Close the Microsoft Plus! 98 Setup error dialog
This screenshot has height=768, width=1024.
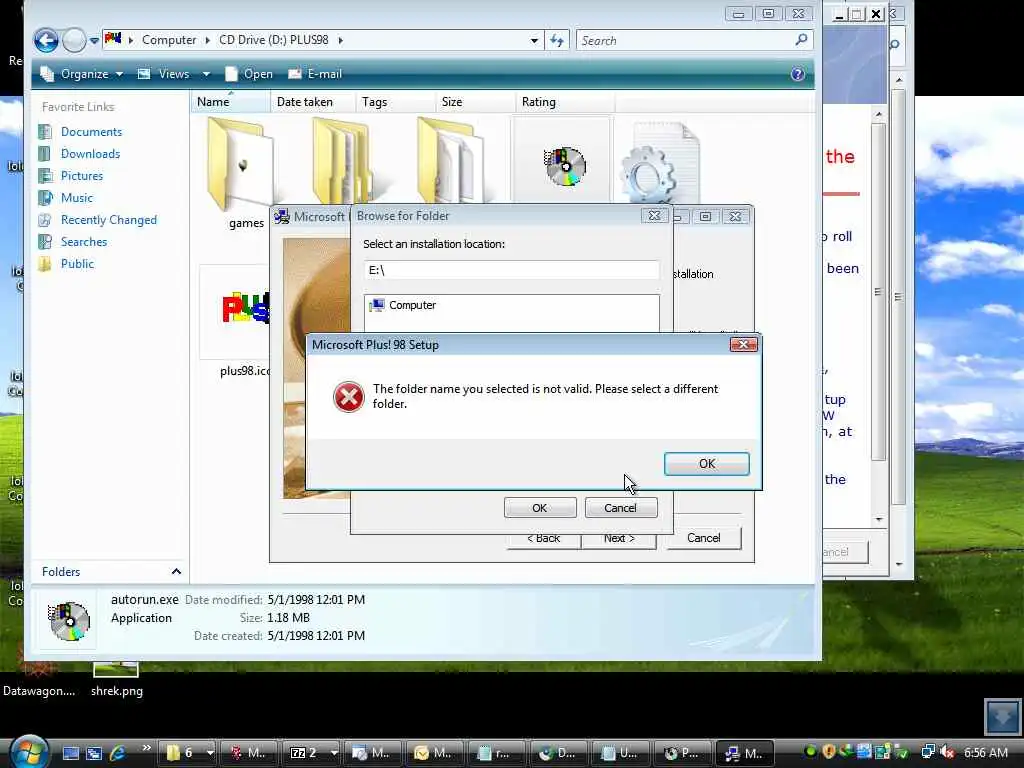point(743,344)
